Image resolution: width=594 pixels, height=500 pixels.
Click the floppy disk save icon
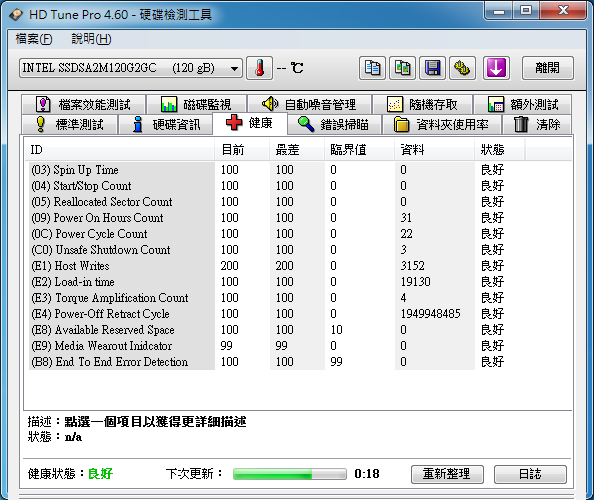(x=432, y=68)
